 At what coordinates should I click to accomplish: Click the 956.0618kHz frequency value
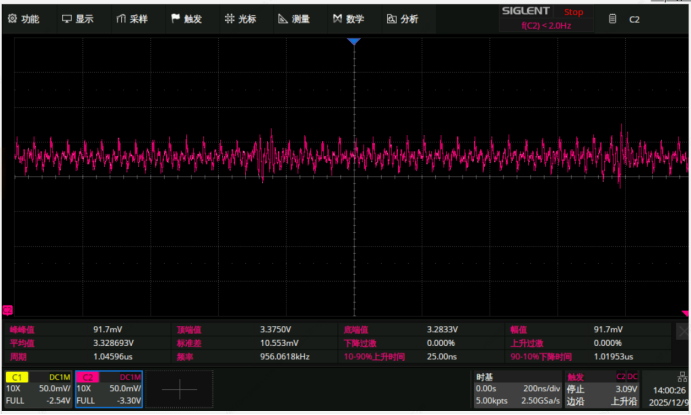coord(285,356)
